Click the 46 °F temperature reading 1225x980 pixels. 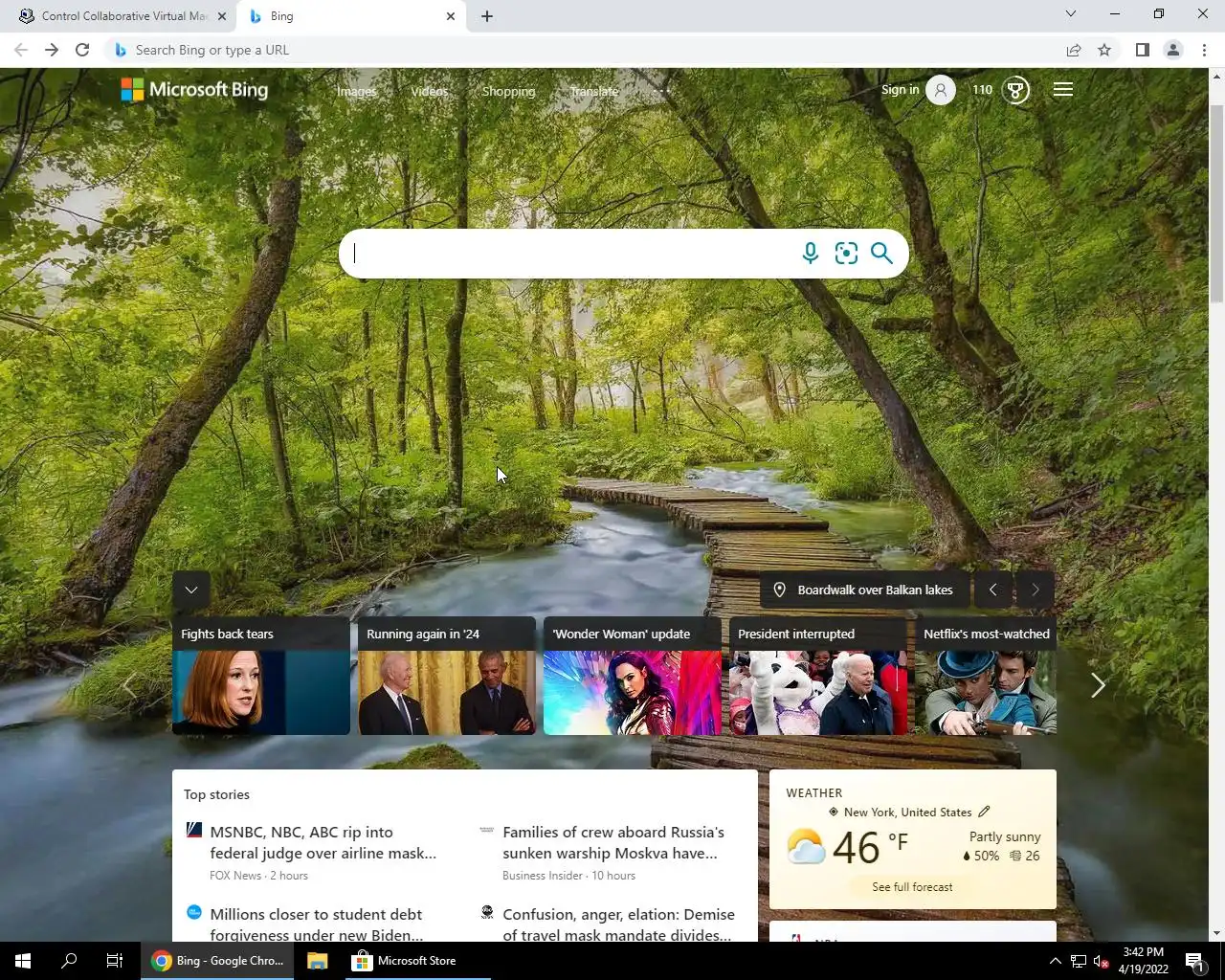[x=869, y=848]
